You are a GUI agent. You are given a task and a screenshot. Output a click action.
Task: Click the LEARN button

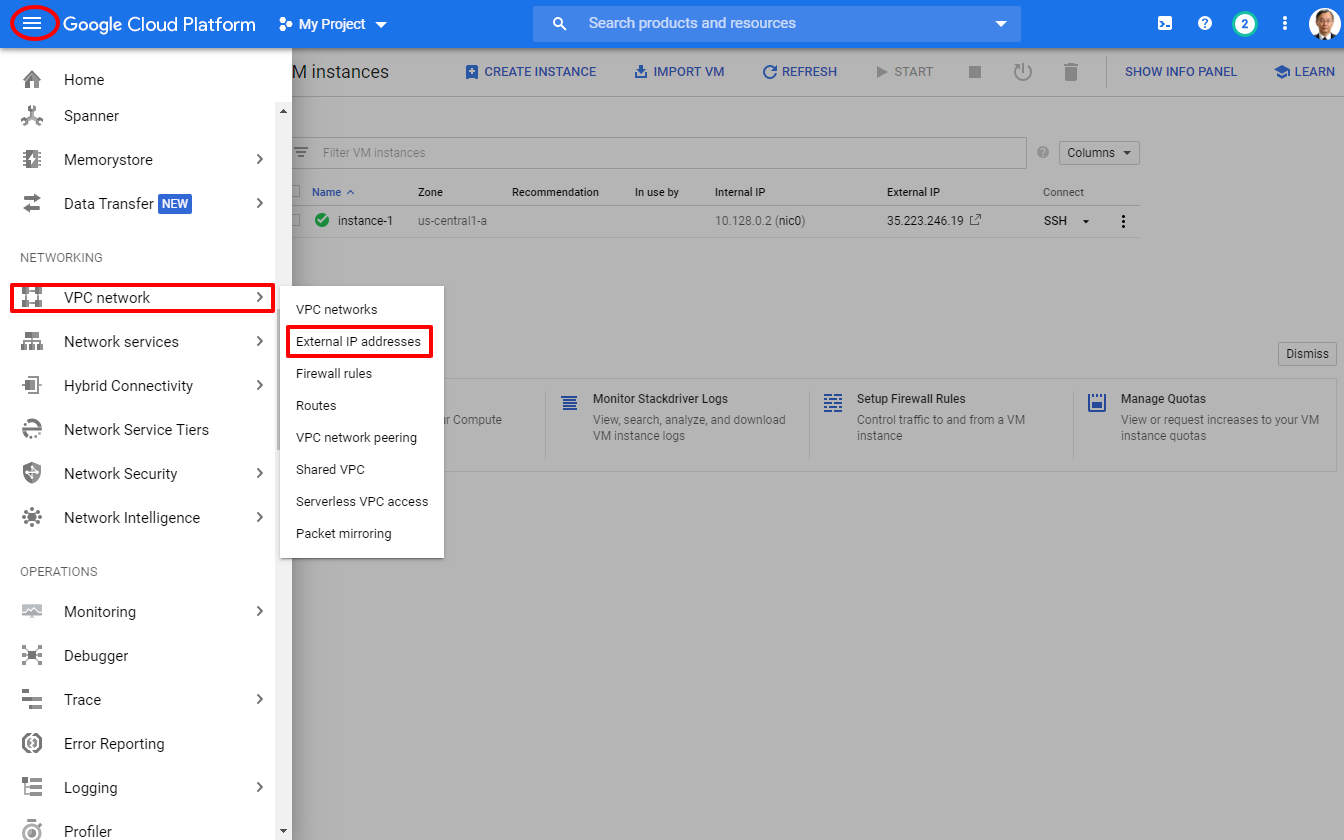(x=1305, y=72)
